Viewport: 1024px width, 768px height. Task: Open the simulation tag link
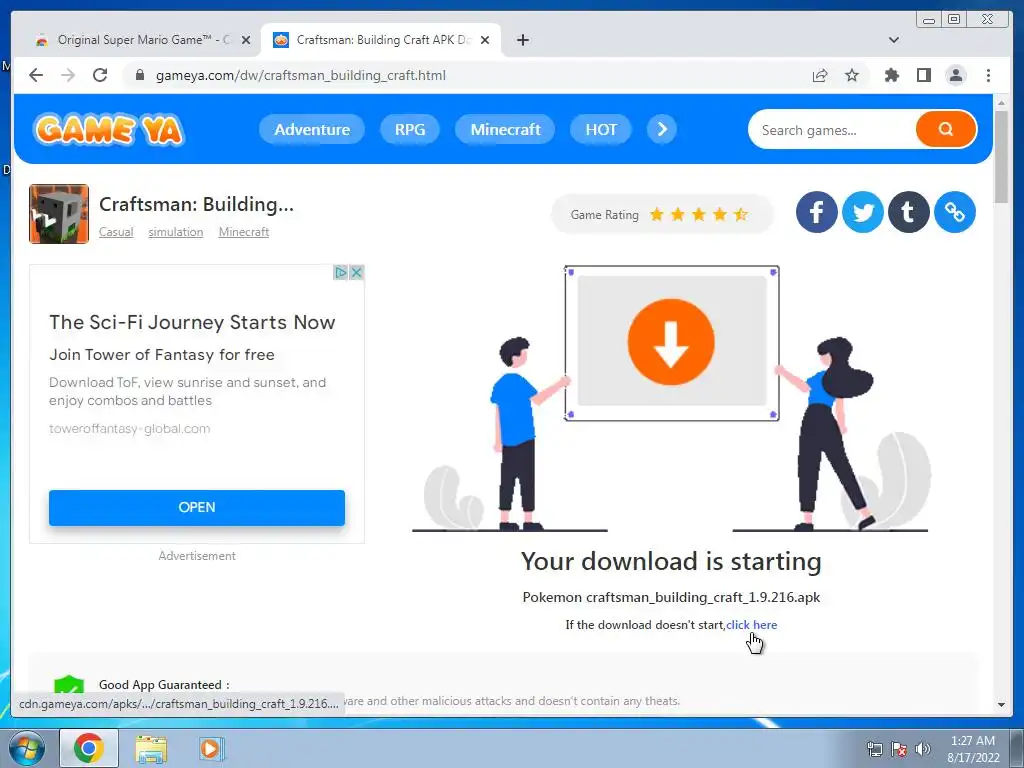[x=175, y=232]
